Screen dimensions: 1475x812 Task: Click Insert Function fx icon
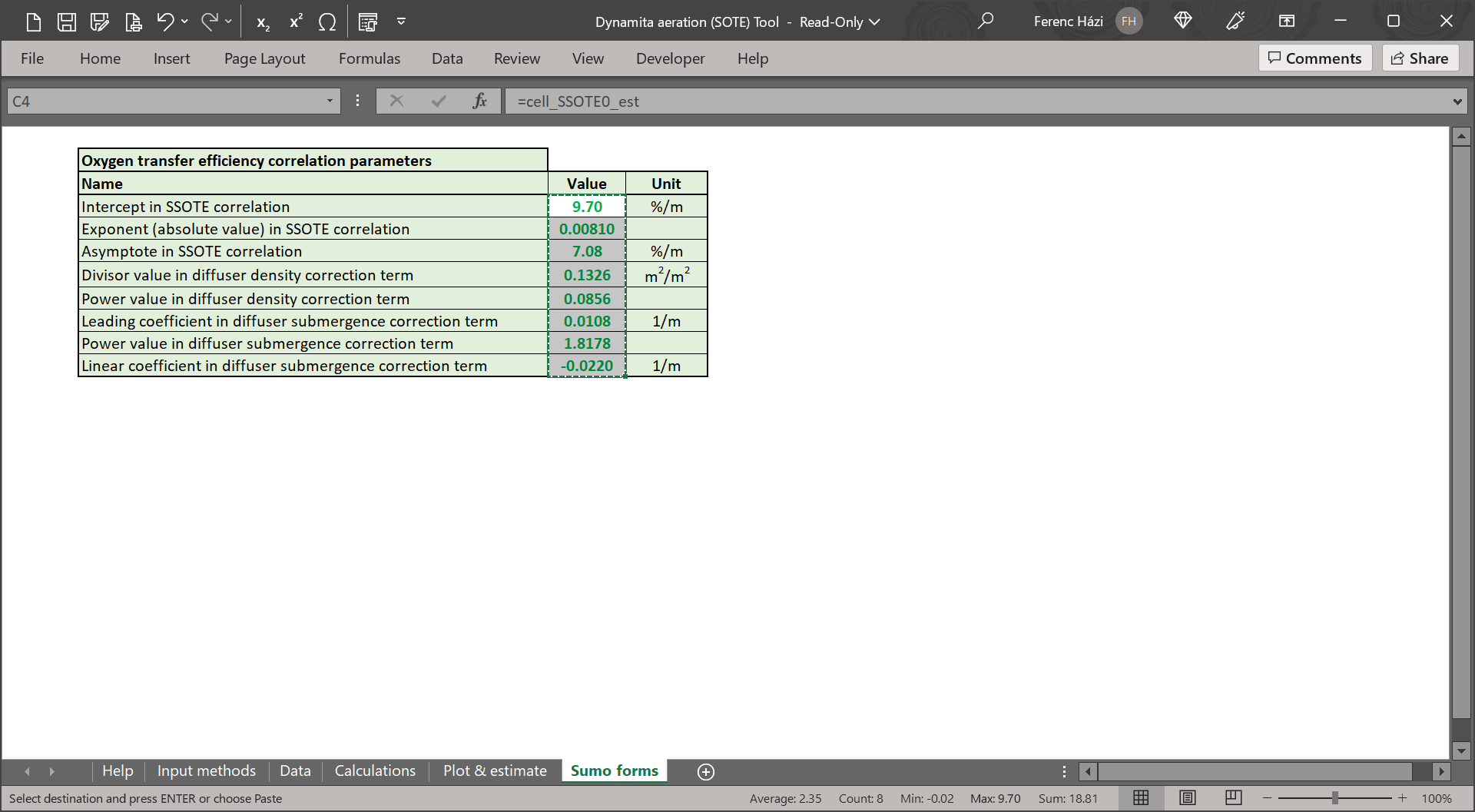(479, 101)
